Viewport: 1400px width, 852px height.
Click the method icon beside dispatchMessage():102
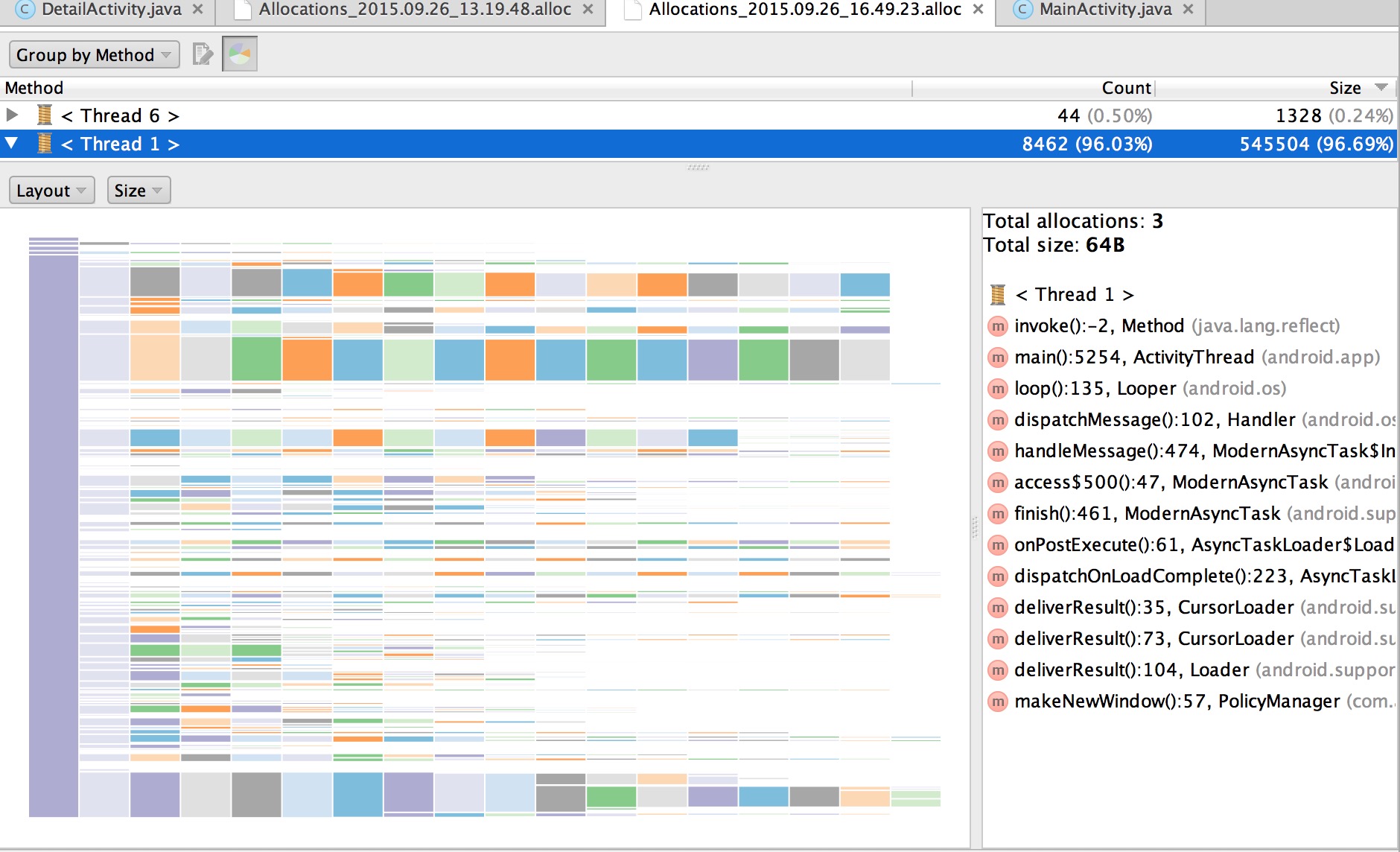point(998,420)
